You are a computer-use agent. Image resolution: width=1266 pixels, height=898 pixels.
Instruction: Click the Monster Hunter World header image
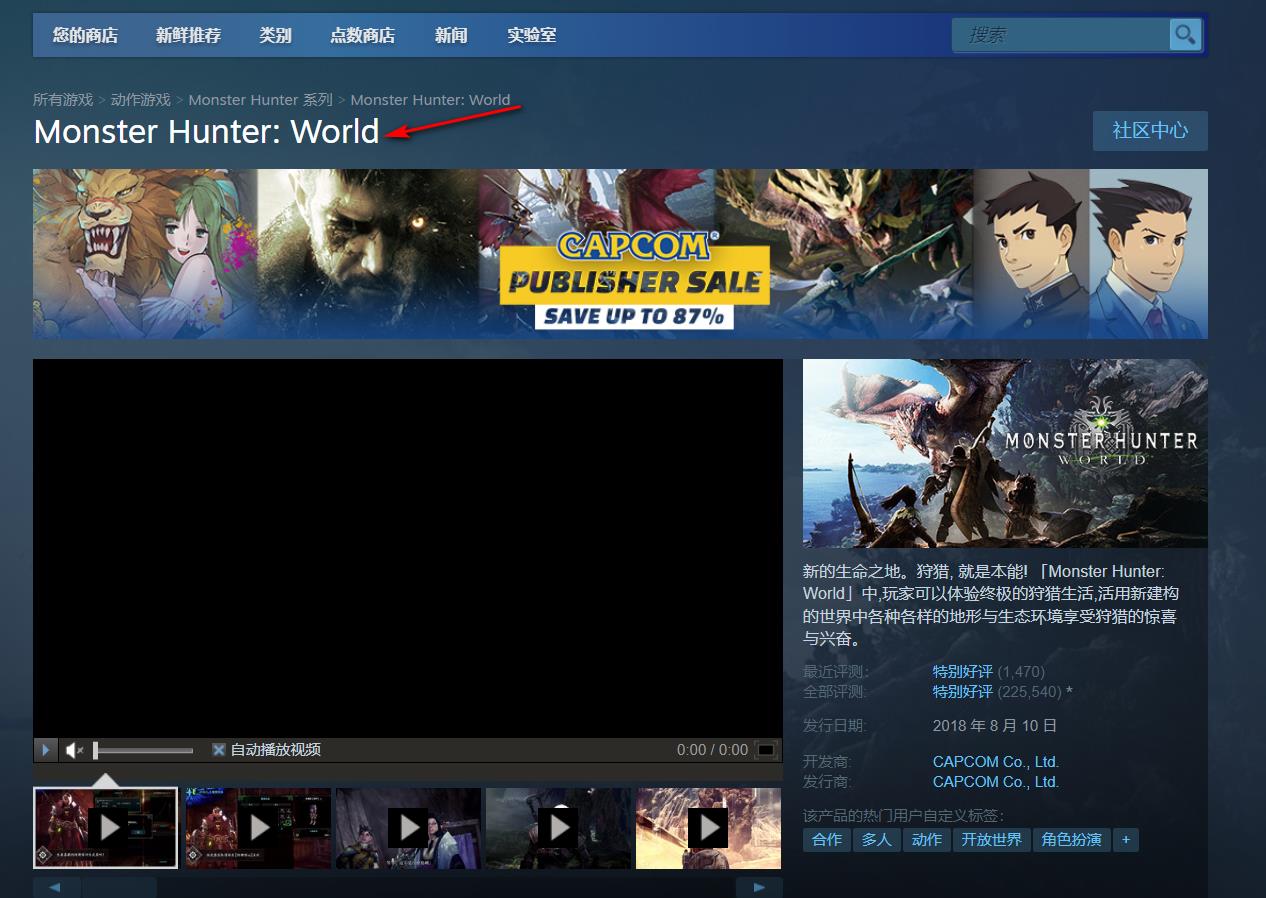[x=1005, y=453]
